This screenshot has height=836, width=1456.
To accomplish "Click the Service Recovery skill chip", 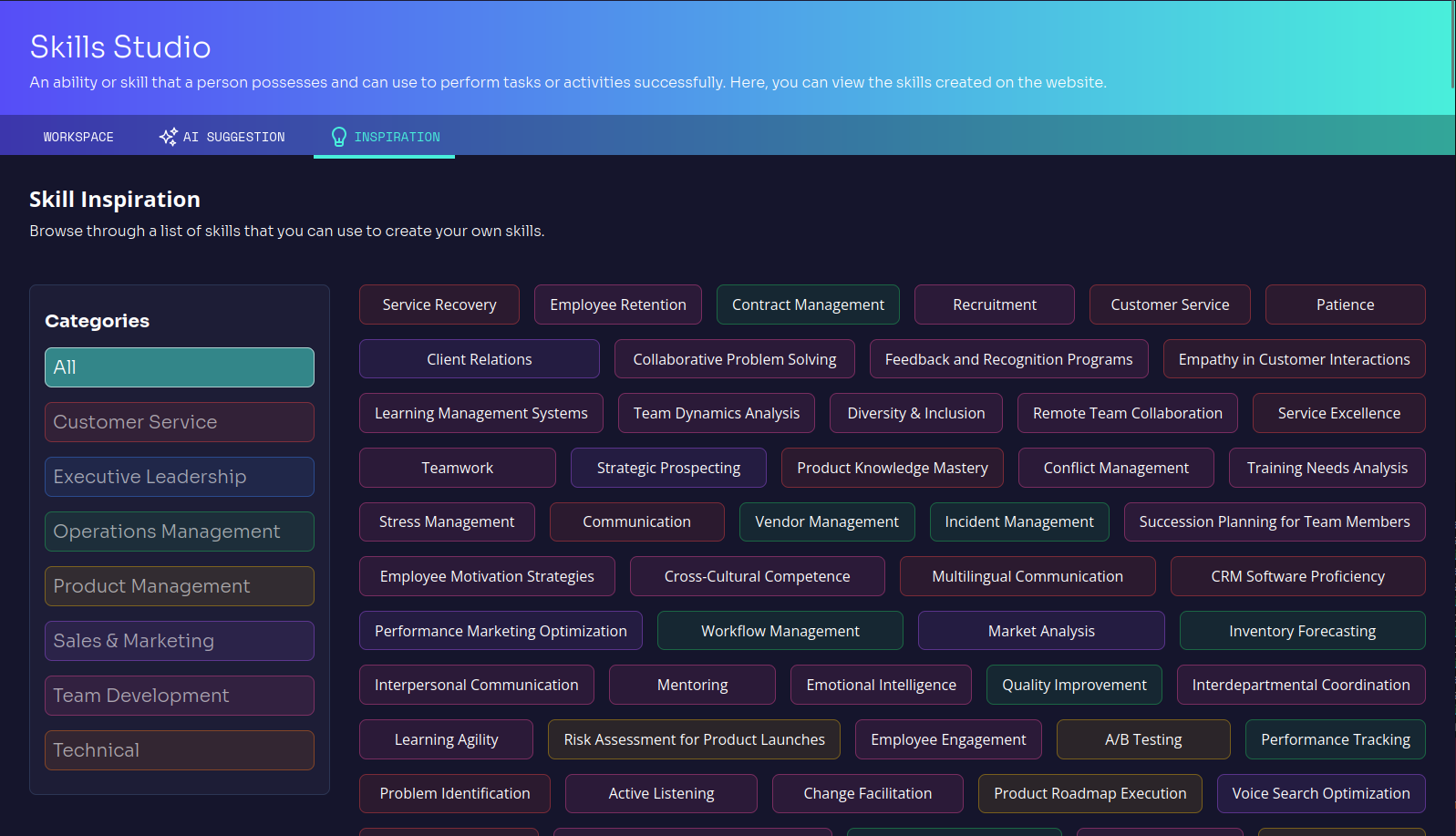I will (439, 304).
